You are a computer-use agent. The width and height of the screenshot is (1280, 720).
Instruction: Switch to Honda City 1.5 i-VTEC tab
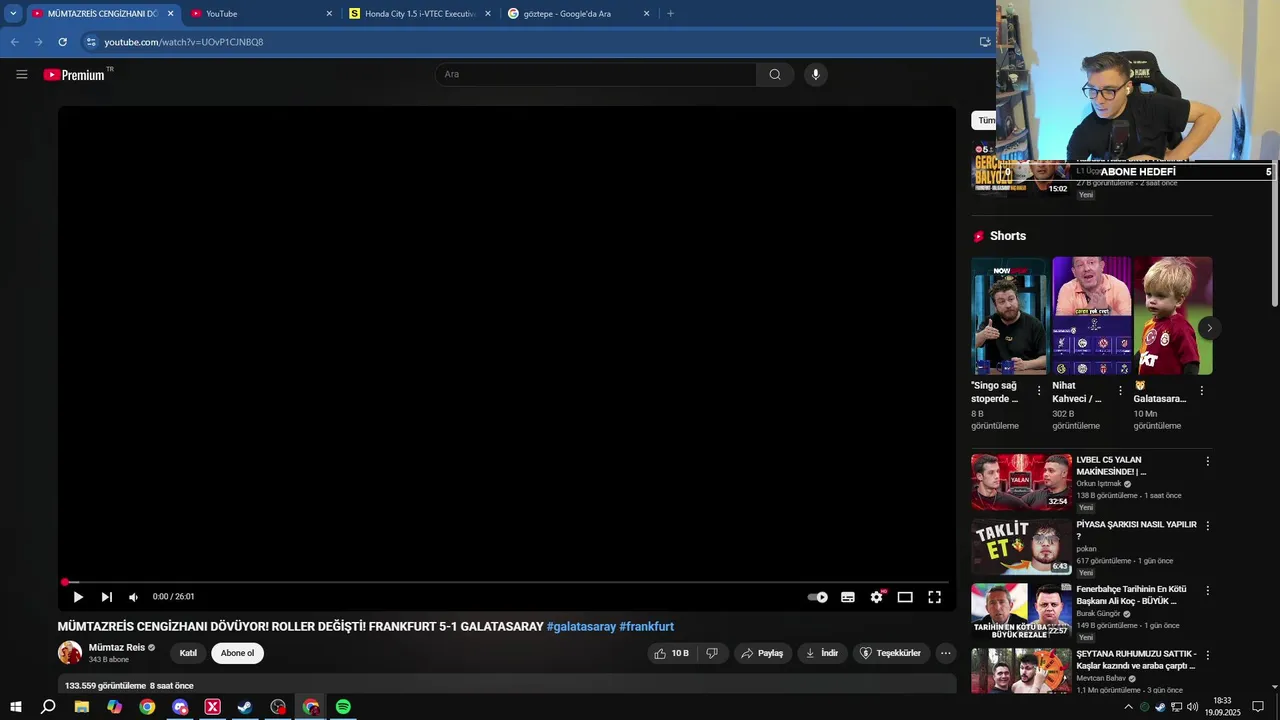click(x=420, y=14)
